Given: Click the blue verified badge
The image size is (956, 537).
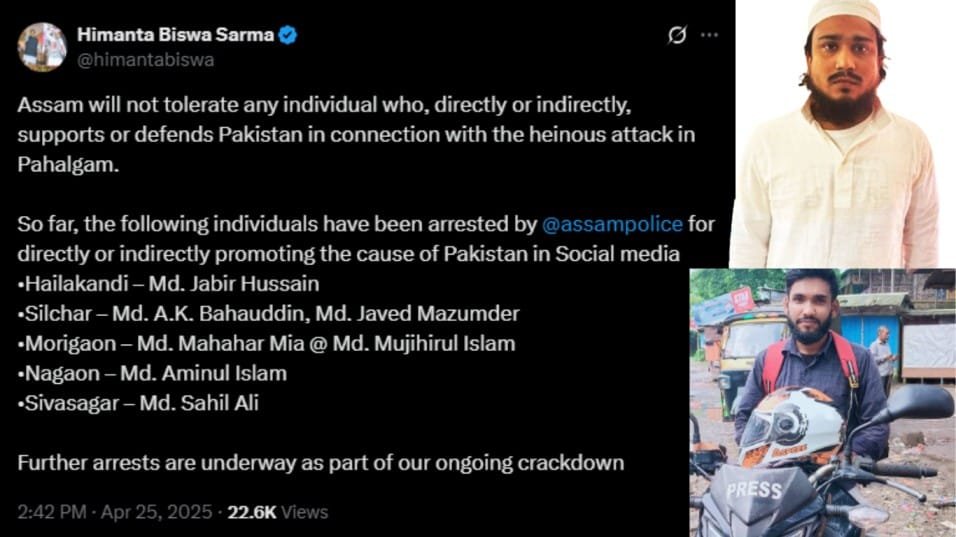Looking at the screenshot, I should click(x=288, y=36).
